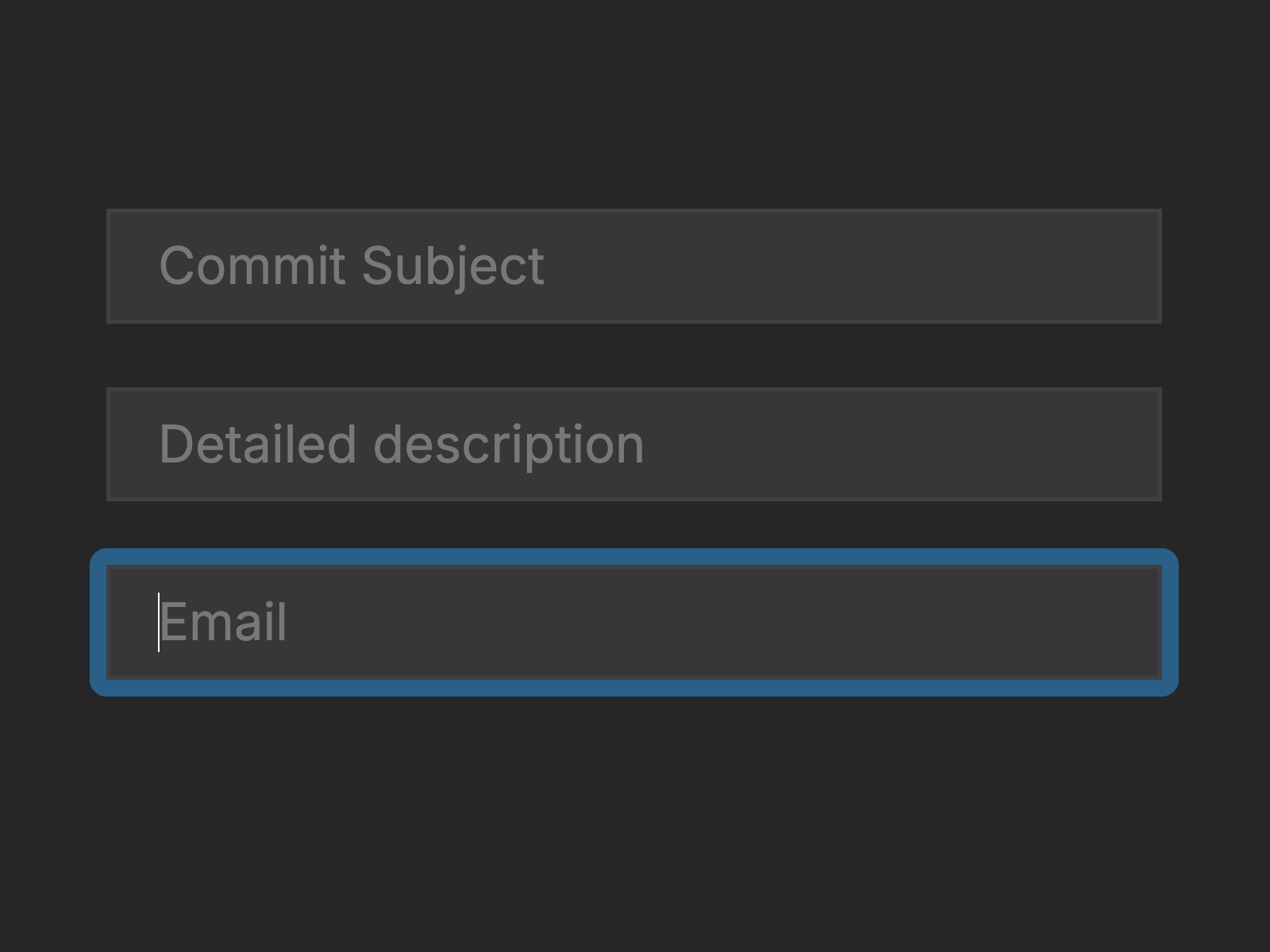Click the field containing the text cursor

(635, 623)
